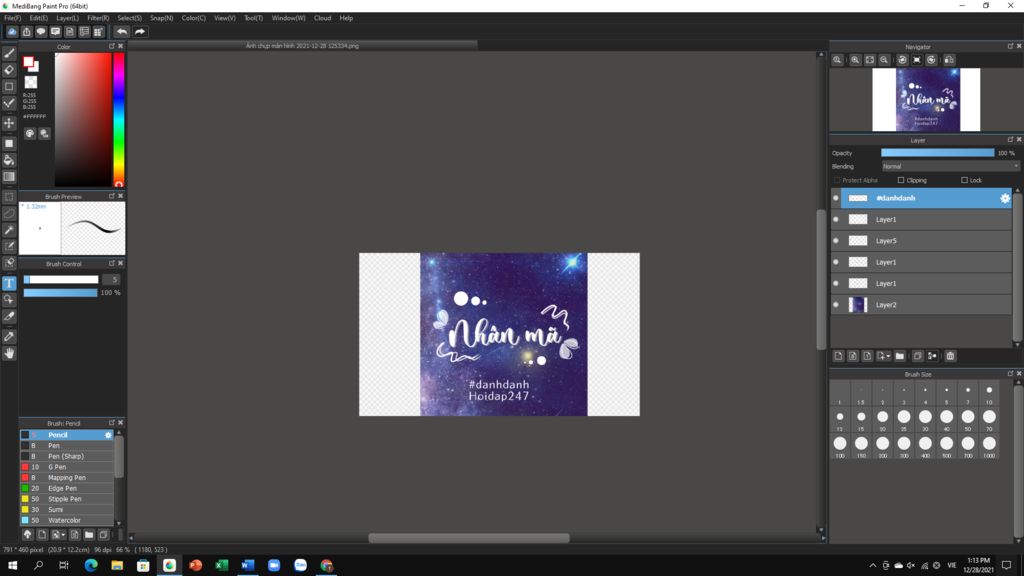The image size is (1024, 576).
Task: Select the Edge Pen brush
Action: [67, 488]
